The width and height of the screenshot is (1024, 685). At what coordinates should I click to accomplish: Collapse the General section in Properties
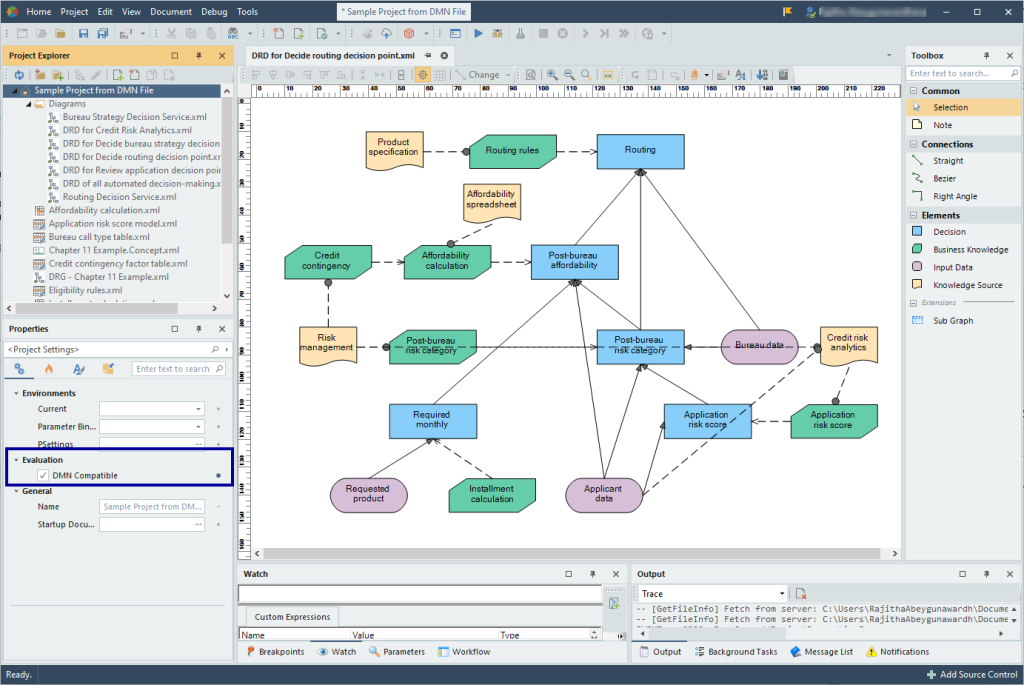[16, 491]
